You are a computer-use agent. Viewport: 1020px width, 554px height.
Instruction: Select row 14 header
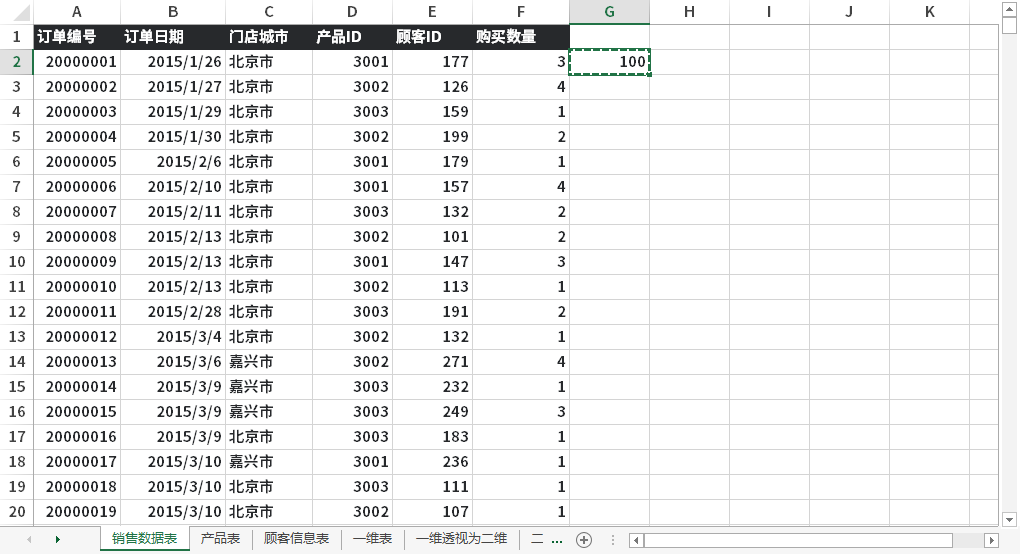tap(16, 362)
